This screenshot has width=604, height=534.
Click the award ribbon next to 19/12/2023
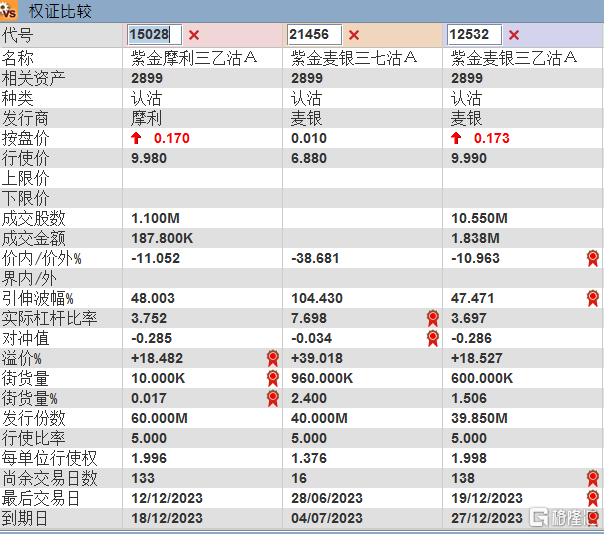tap(593, 499)
